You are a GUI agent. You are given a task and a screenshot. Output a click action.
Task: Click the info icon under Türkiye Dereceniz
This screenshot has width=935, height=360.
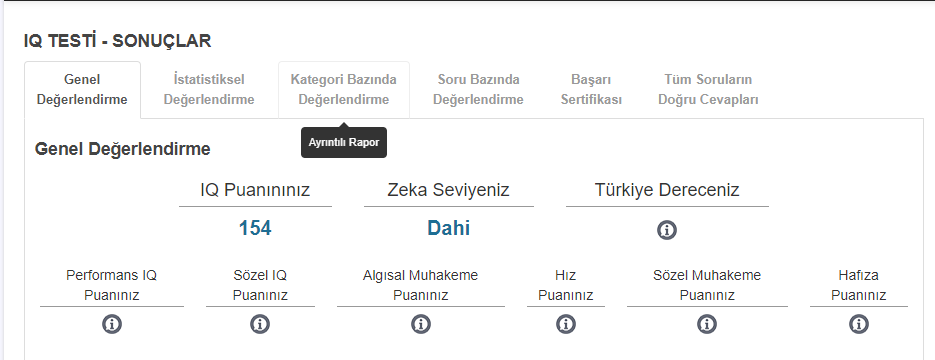coord(667,230)
